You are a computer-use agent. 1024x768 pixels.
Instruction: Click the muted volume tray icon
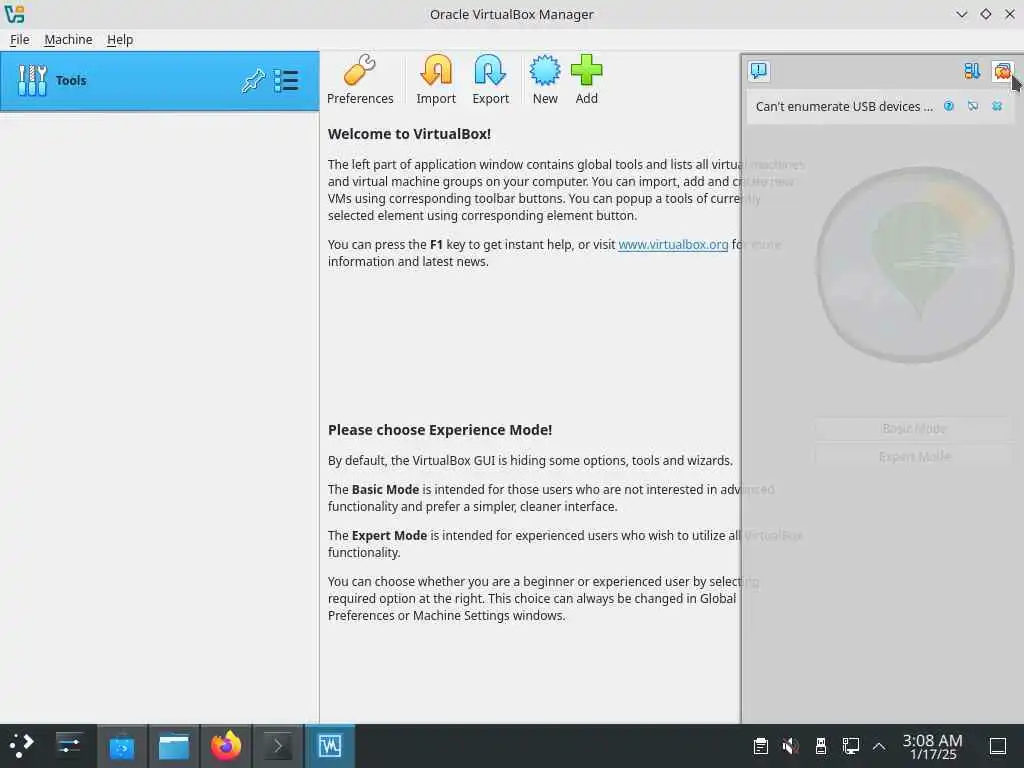tap(790, 746)
